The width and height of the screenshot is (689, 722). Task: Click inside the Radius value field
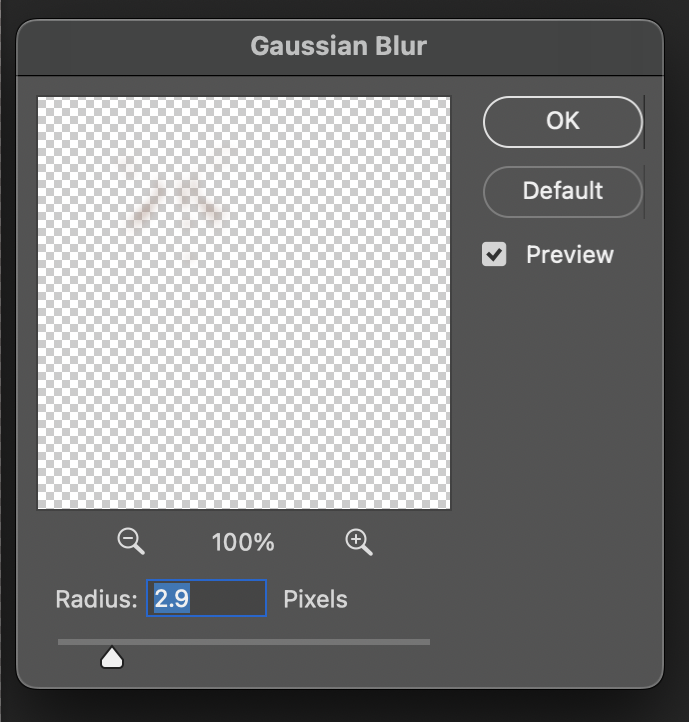207,599
